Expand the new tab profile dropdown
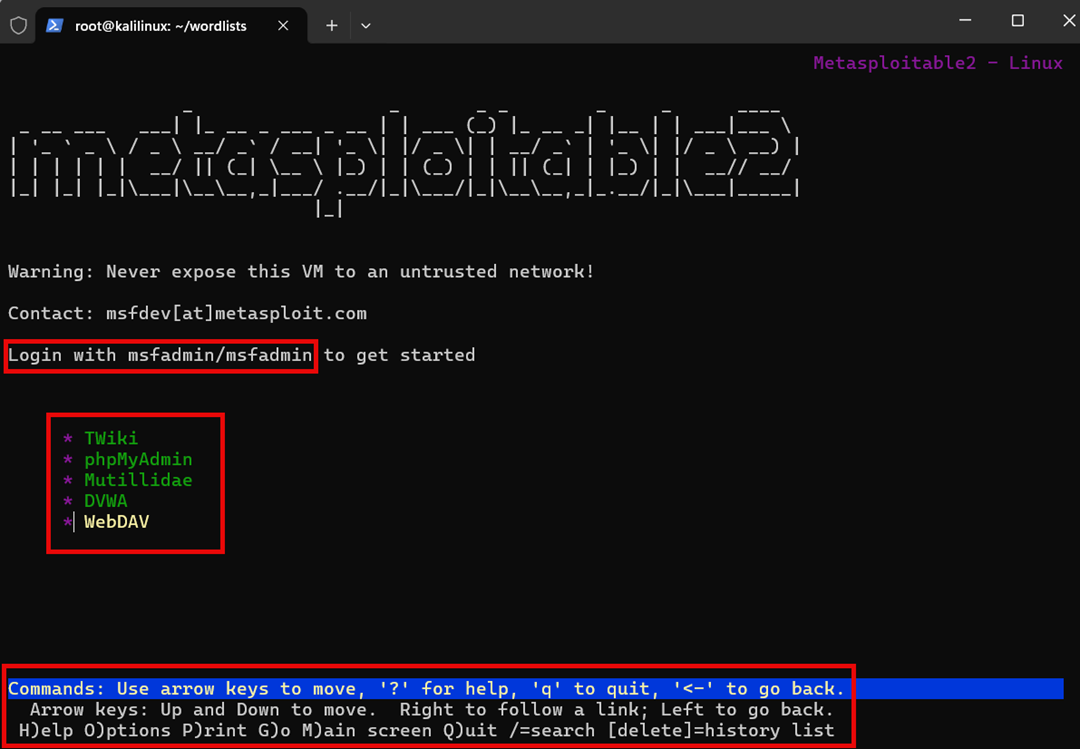The height and width of the screenshot is (749, 1080). 366,25
